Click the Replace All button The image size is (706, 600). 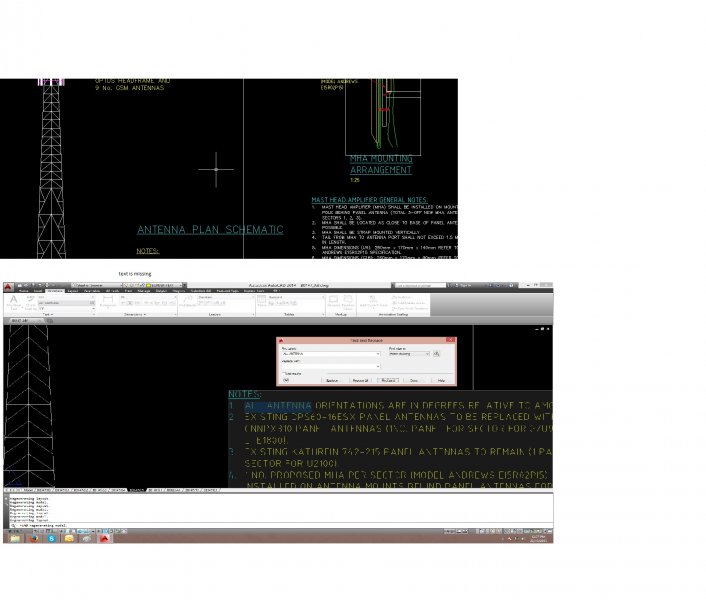(x=360, y=381)
